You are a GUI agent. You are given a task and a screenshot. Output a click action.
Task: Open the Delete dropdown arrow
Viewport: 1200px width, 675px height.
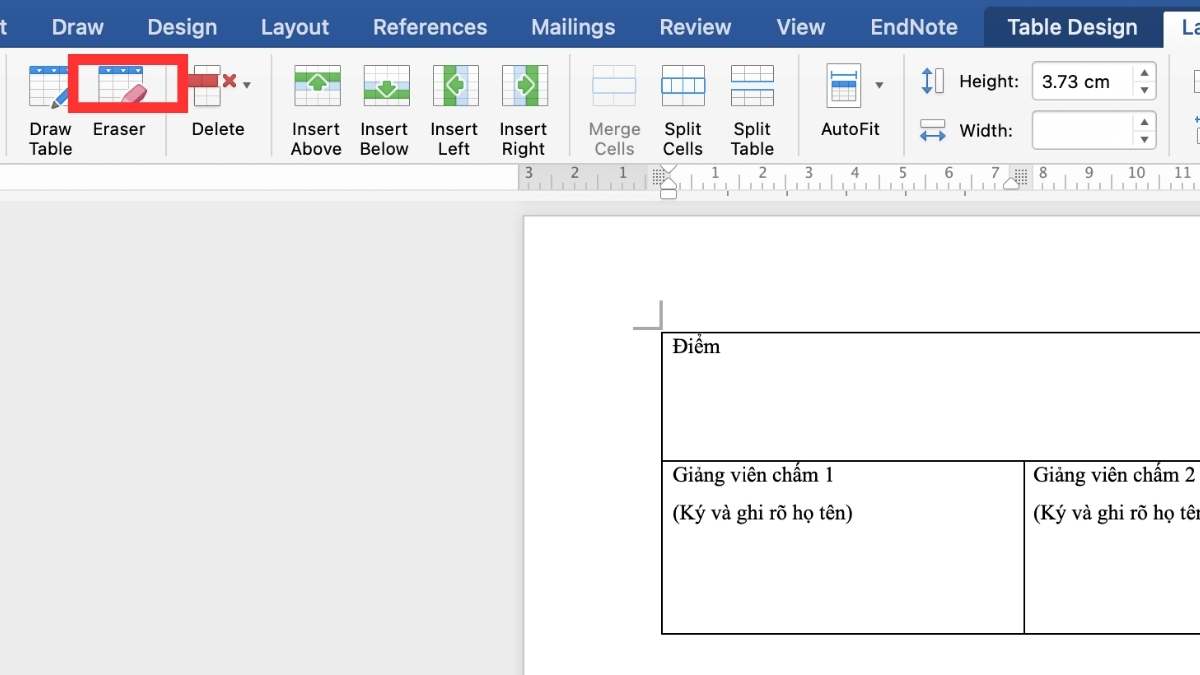coord(247,85)
